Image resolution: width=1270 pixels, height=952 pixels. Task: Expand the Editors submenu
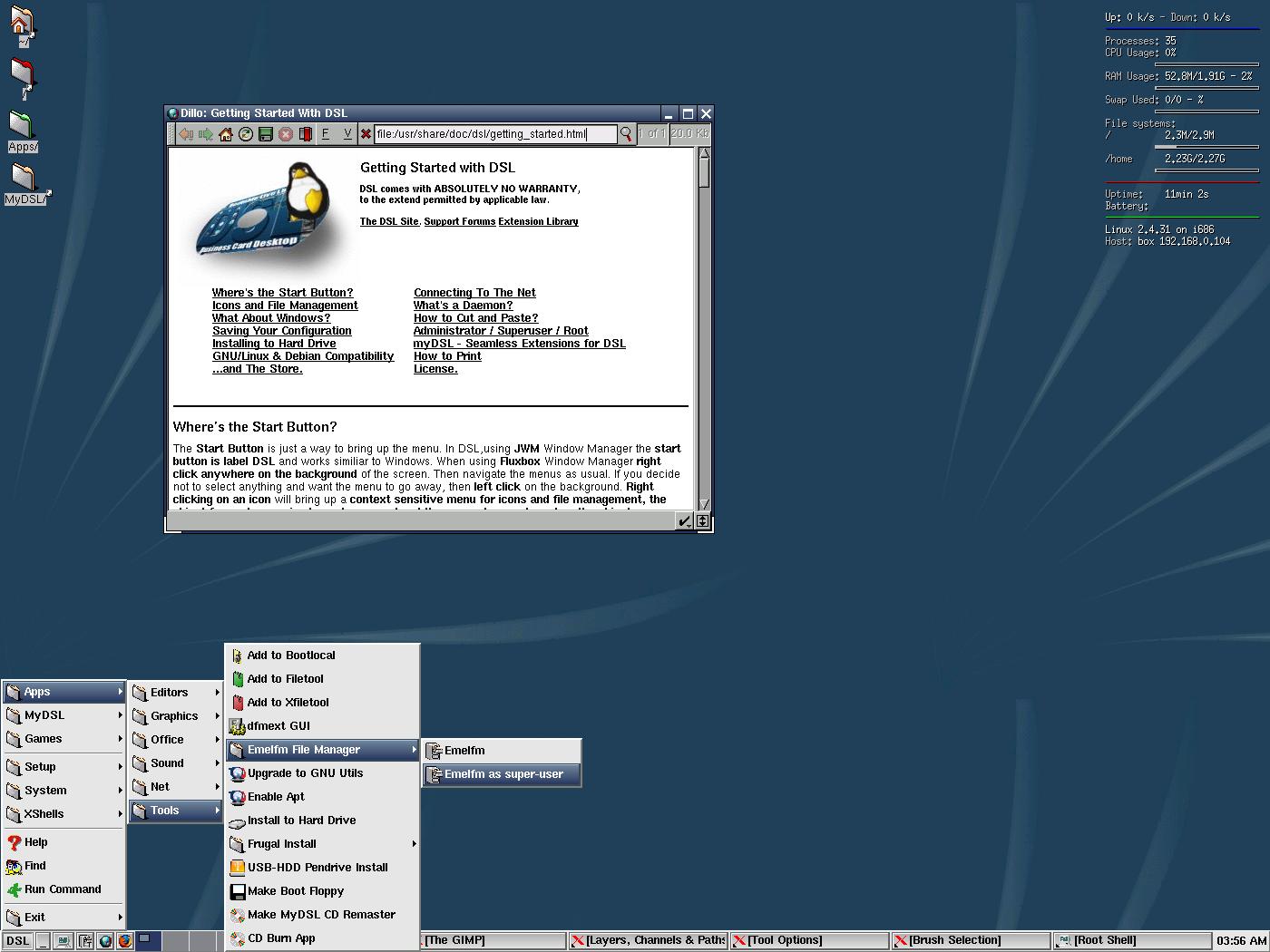(x=176, y=693)
